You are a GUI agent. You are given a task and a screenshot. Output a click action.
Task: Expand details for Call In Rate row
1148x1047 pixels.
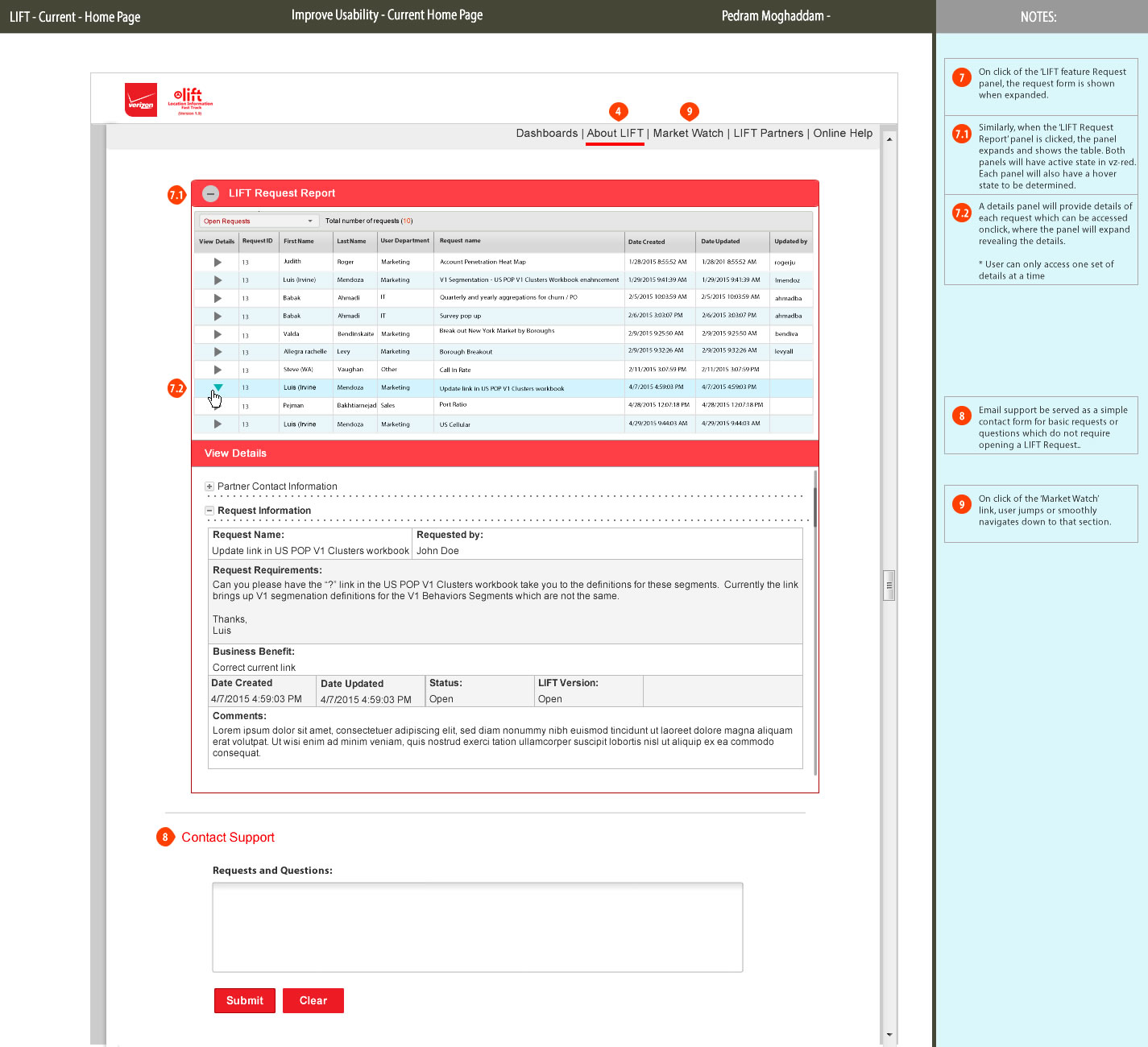[x=217, y=370]
